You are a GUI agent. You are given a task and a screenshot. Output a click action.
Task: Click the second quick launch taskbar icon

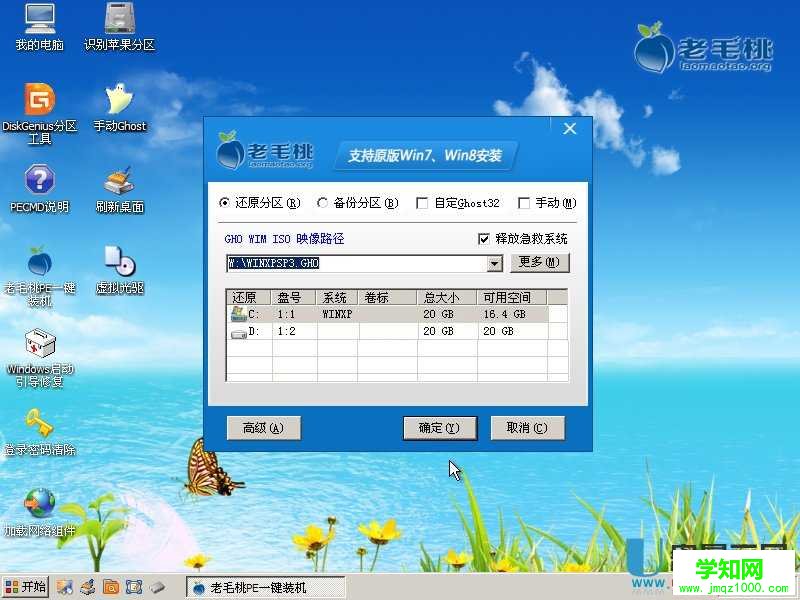(x=88, y=587)
